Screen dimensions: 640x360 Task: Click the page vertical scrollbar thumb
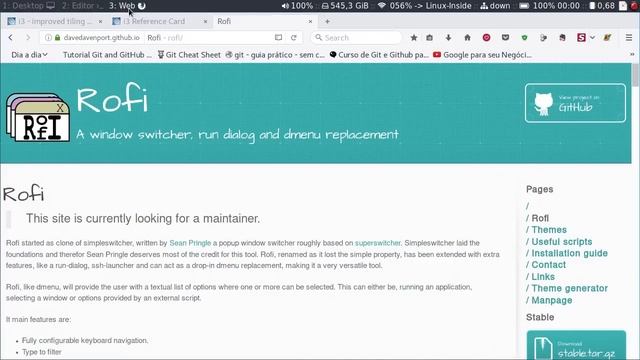[x=635, y=75]
